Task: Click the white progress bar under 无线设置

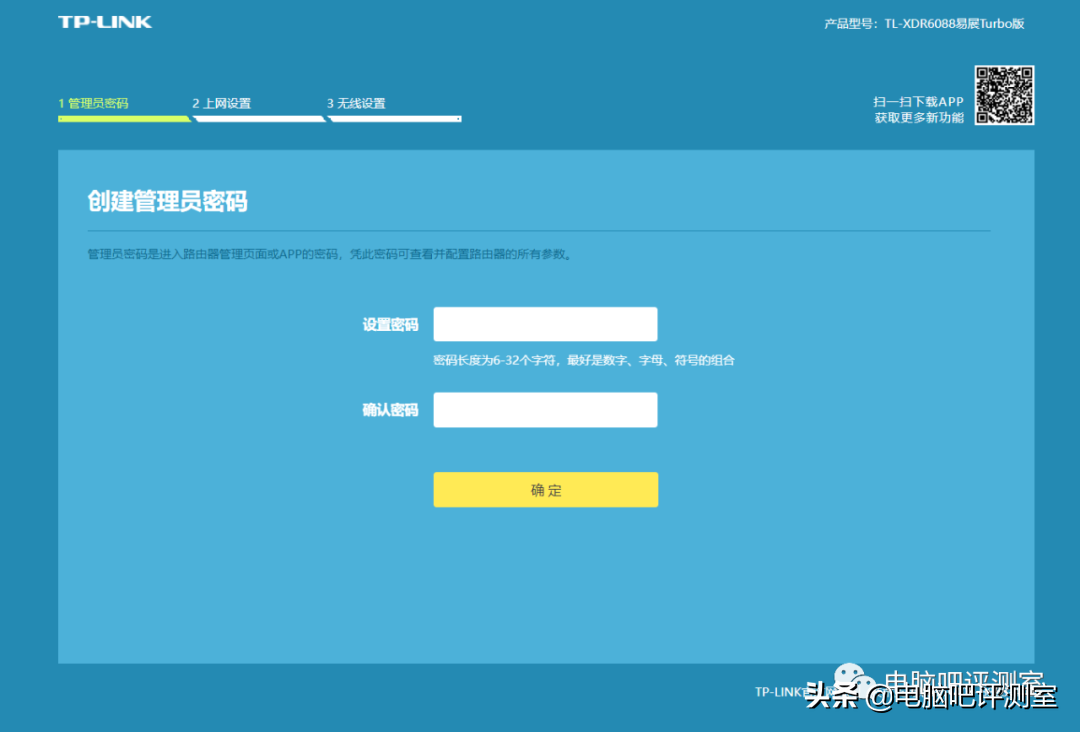Action: pyautogui.click(x=395, y=119)
